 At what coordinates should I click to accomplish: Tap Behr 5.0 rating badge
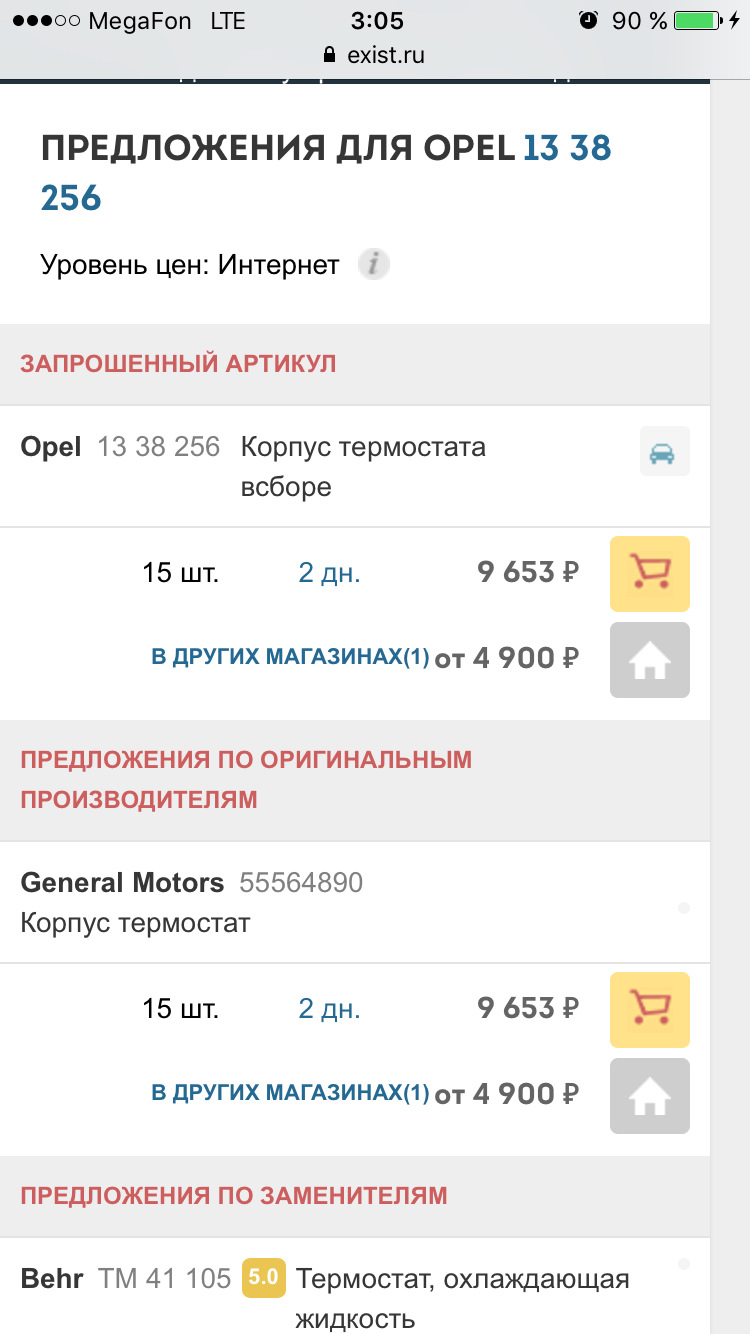(264, 1278)
